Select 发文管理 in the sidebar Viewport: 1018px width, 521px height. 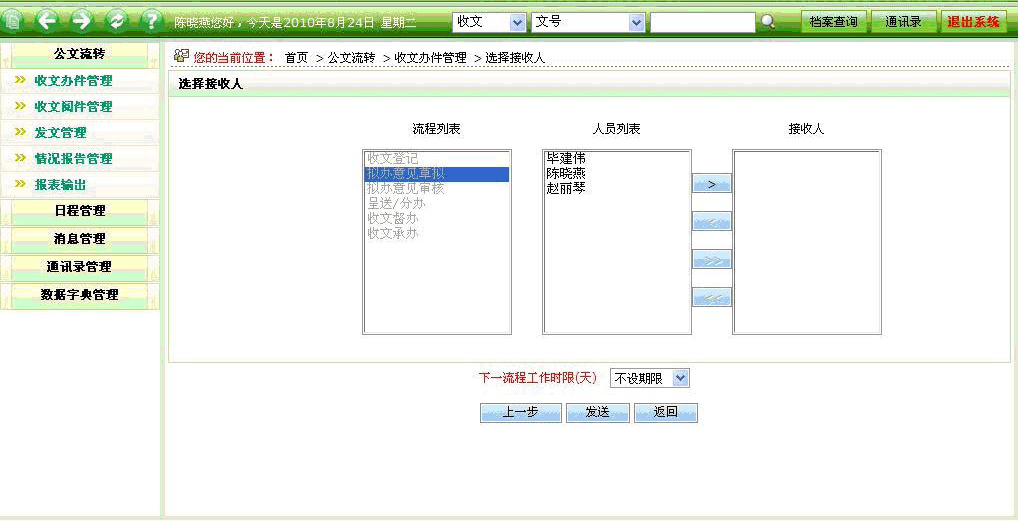(x=60, y=133)
